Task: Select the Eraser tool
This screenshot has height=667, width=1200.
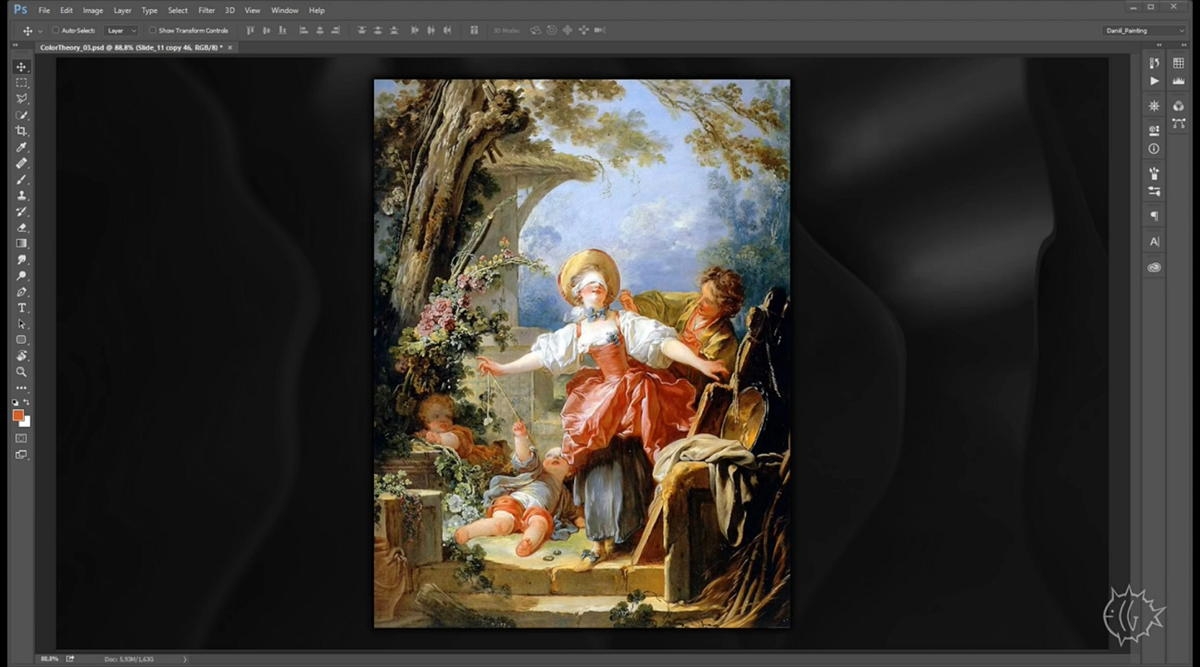Action: (x=21, y=227)
